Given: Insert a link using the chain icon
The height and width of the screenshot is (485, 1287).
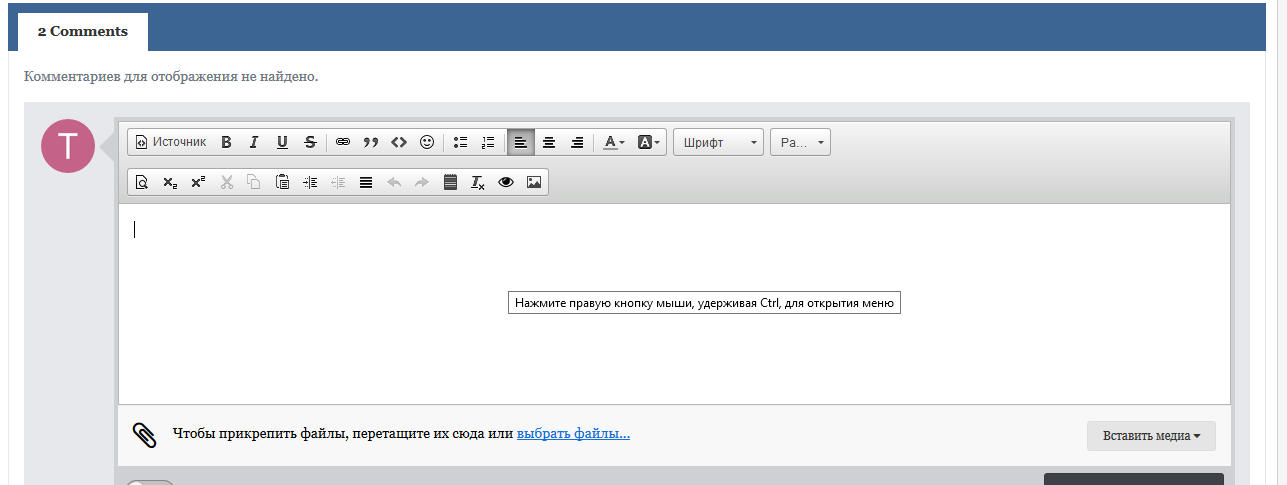Looking at the screenshot, I should pyautogui.click(x=343, y=142).
